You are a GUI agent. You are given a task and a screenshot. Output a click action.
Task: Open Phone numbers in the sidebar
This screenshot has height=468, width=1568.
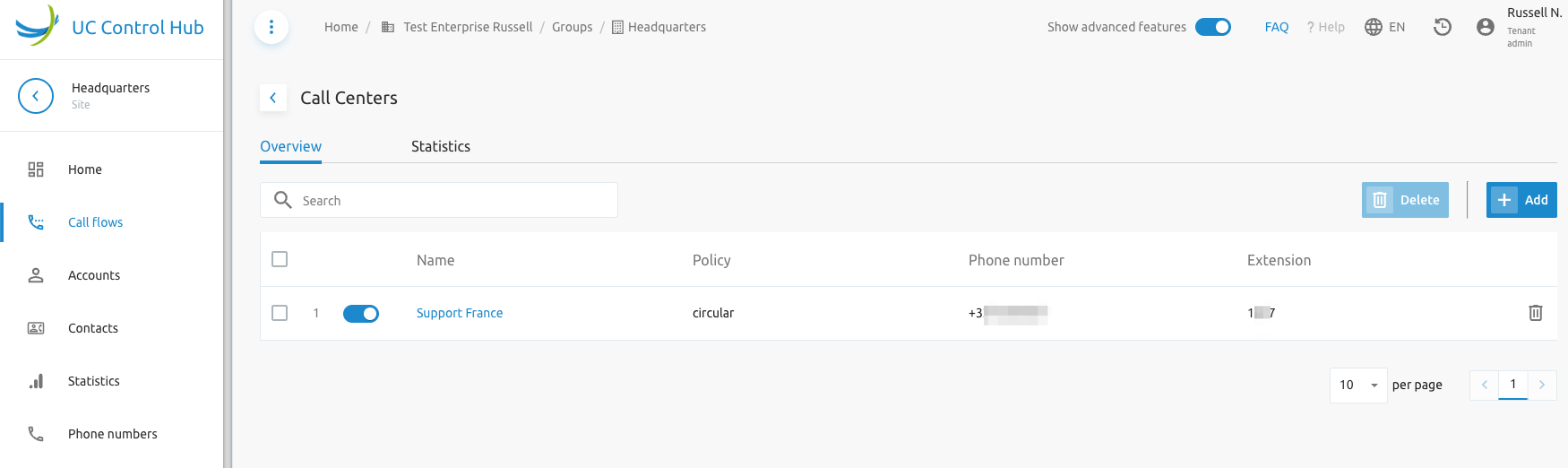point(112,434)
